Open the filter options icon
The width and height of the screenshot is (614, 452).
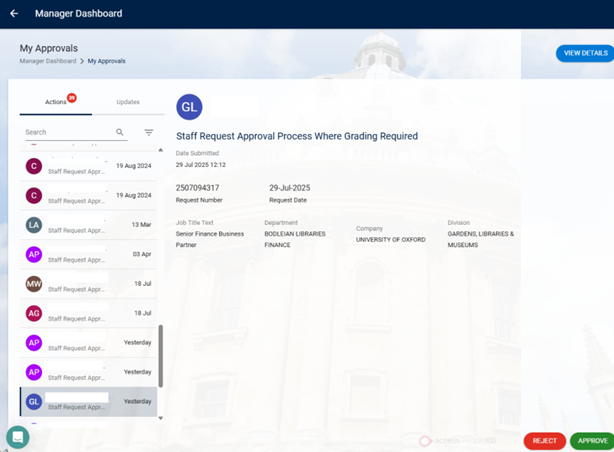[x=149, y=132]
